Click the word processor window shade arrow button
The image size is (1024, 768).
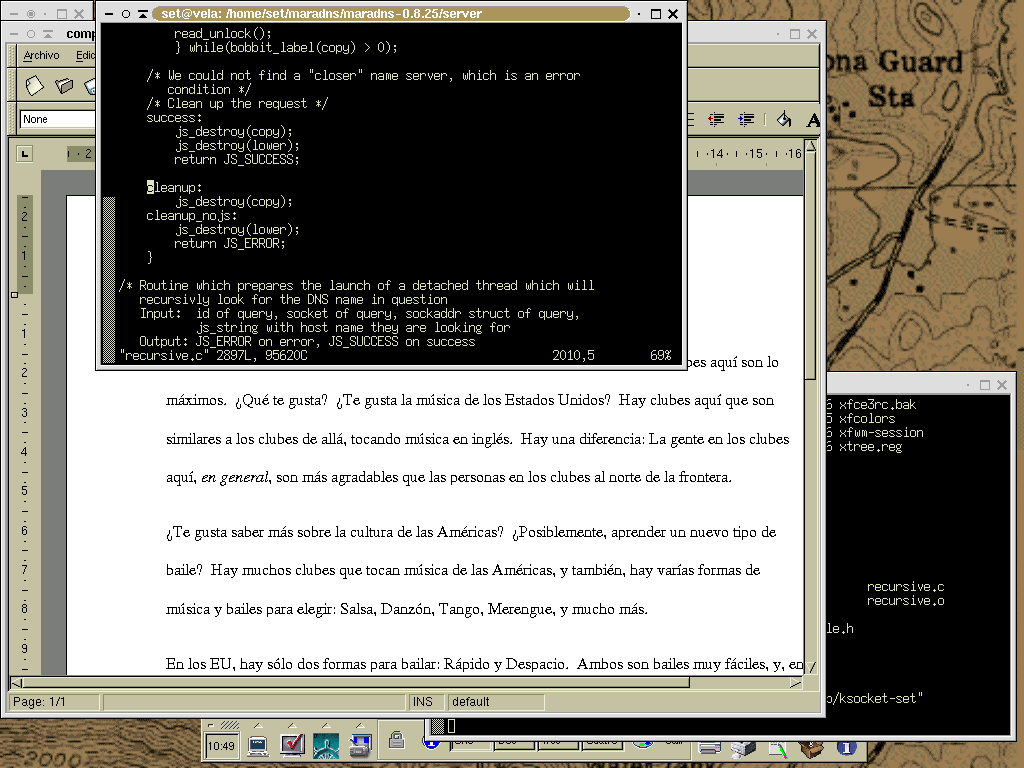(x=48, y=34)
